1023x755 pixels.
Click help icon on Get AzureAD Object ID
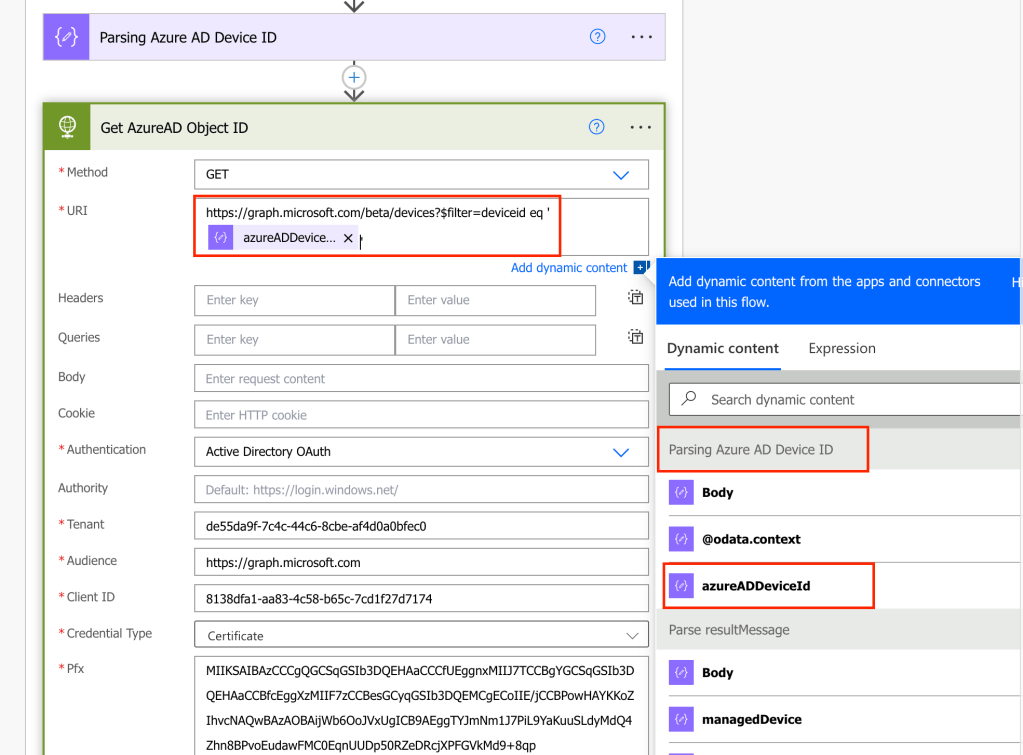tap(597, 127)
